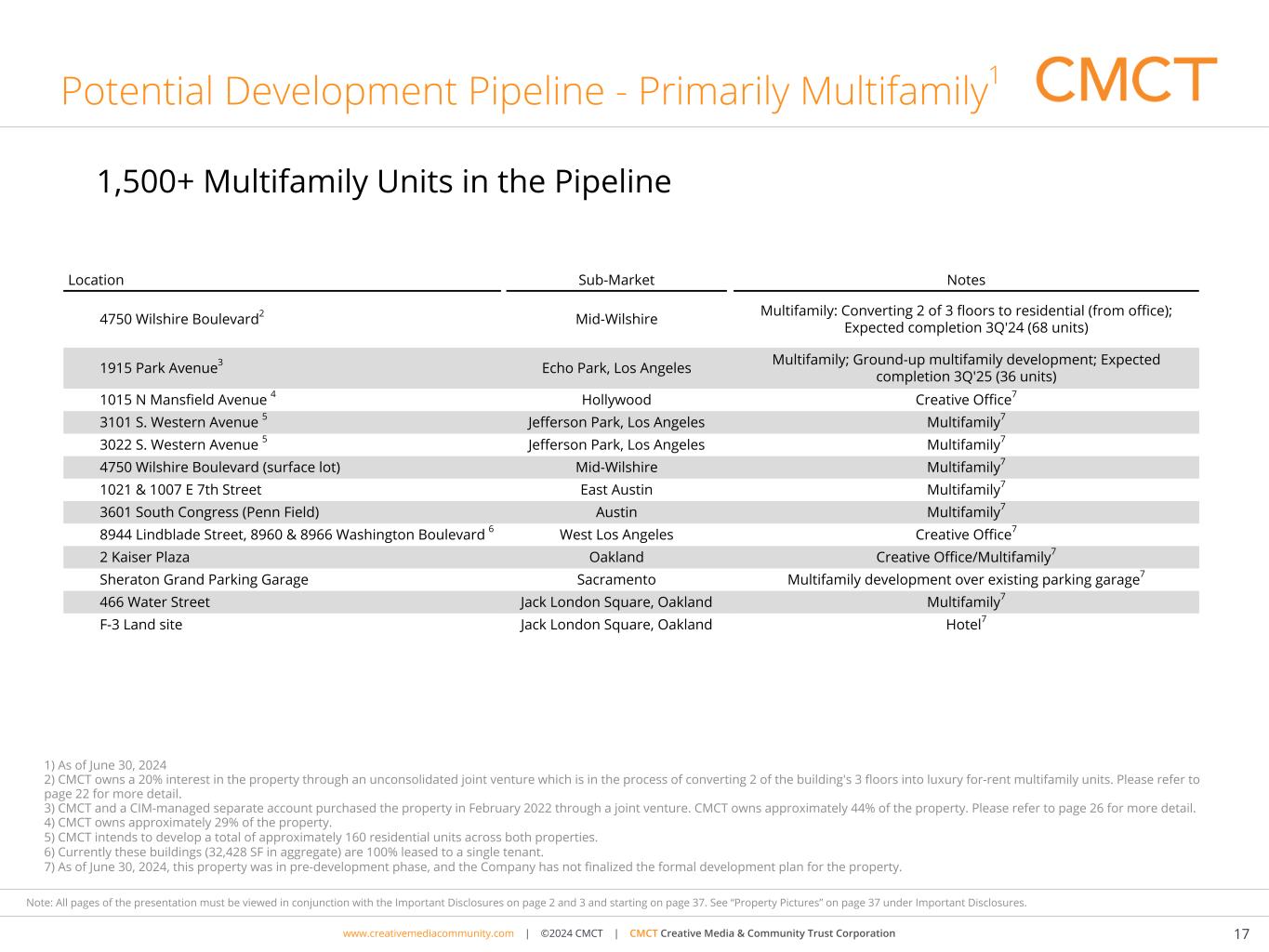This screenshot has width=1269, height=952.
Task: Select the "1,500+ Multifamily Units" heading
Action: (x=383, y=181)
